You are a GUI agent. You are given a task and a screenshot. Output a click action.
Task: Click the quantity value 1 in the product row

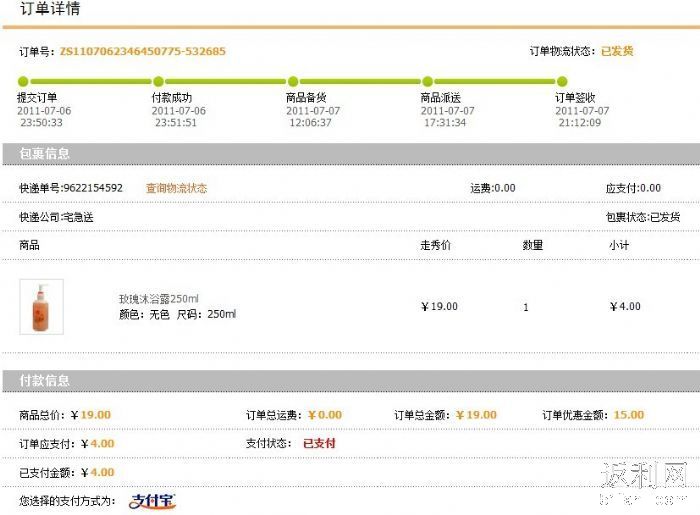click(526, 307)
